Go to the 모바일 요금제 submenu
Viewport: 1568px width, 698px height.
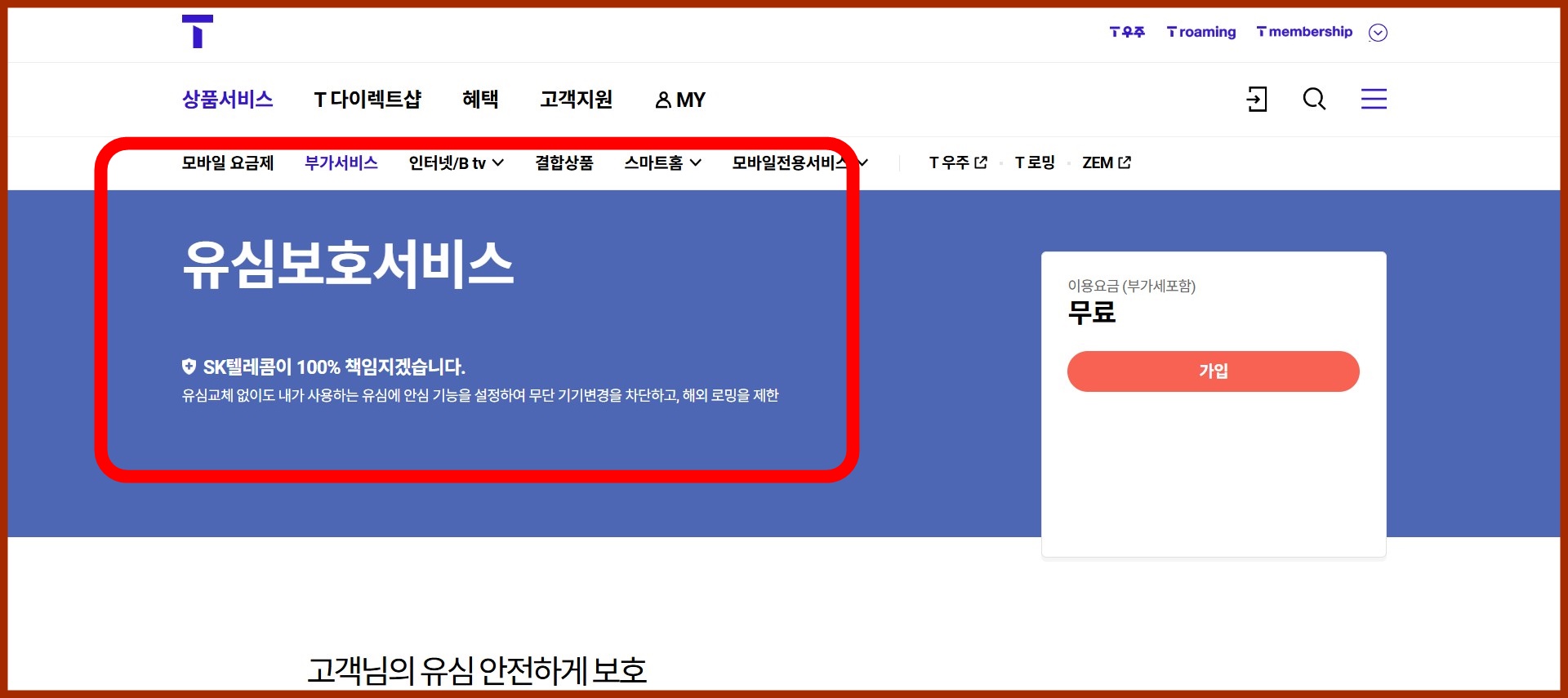click(227, 162)
